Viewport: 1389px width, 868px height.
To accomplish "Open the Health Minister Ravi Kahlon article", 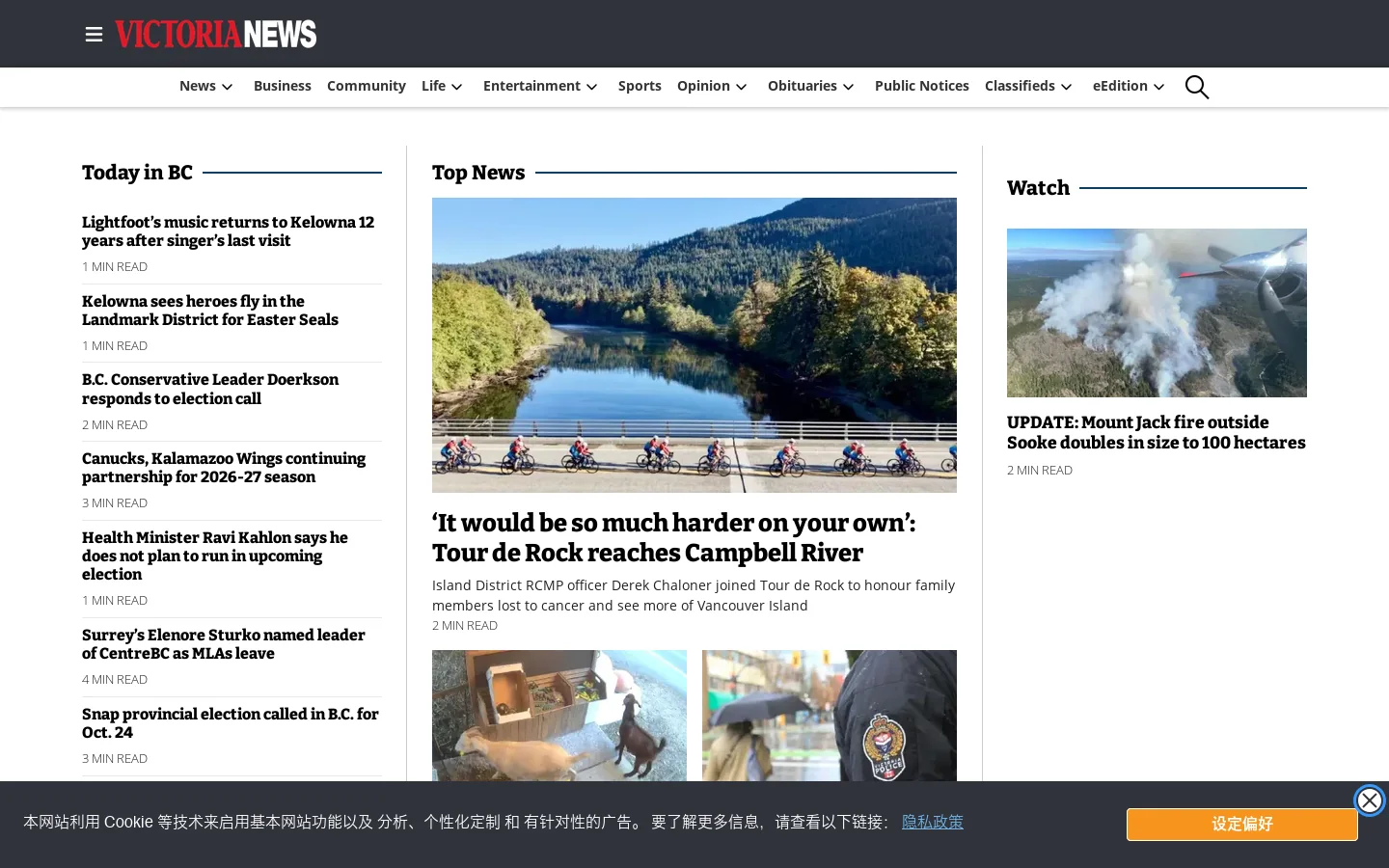I will pyautogui.click(x=215, y=556).
